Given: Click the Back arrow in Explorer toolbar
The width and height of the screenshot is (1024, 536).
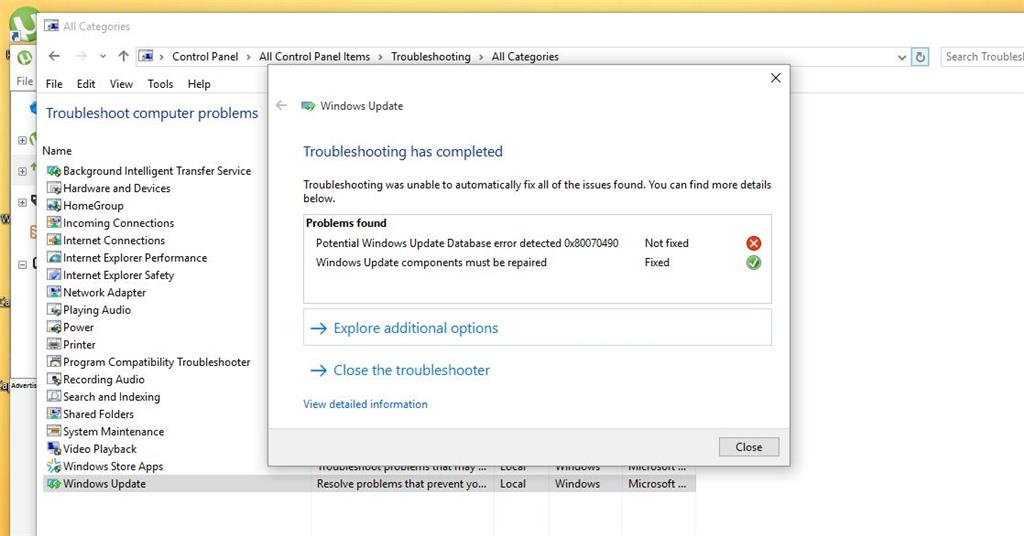Looking at the screenshot, I should [54, 57].
